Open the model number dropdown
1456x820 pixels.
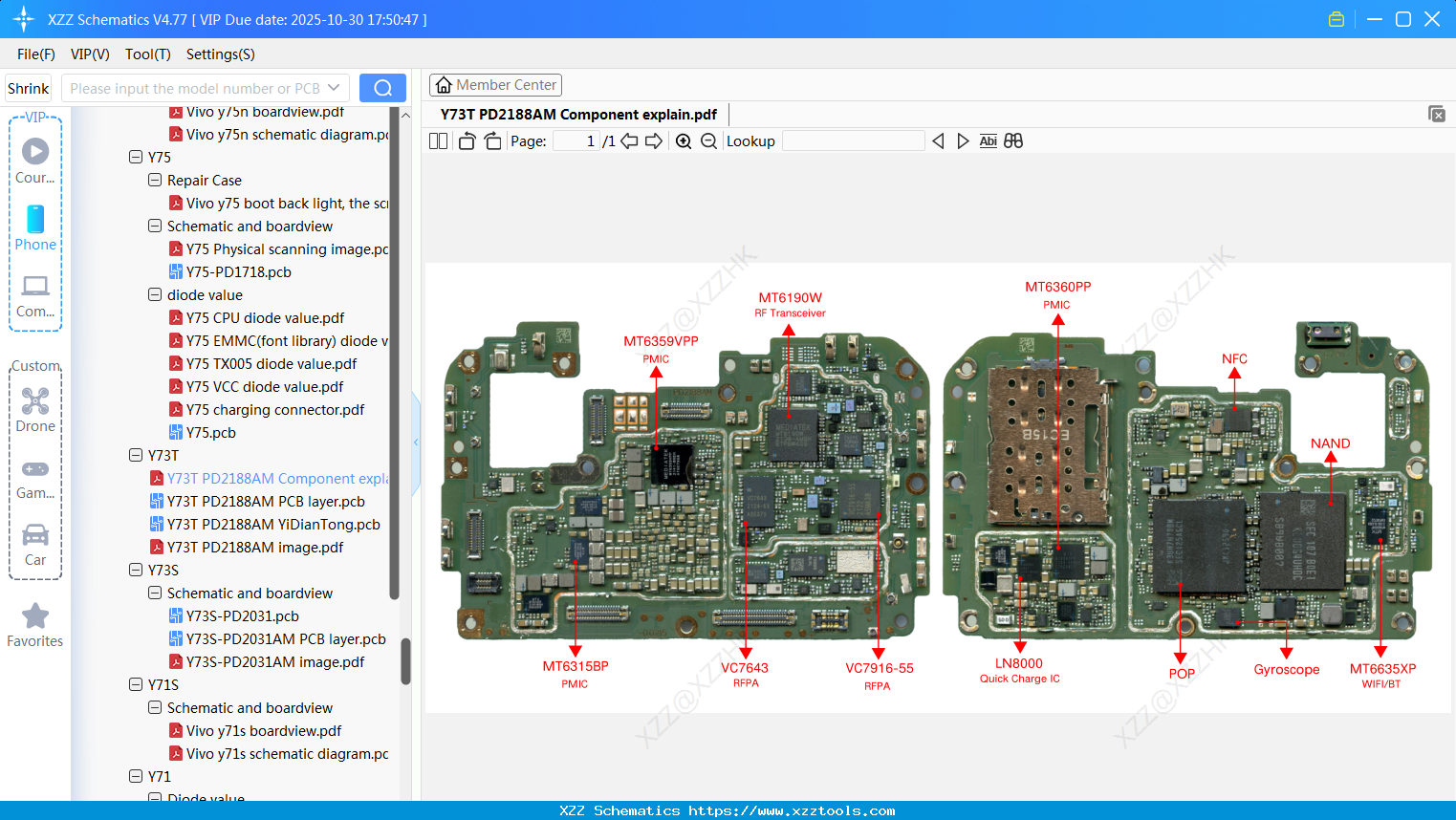point(336,87)
